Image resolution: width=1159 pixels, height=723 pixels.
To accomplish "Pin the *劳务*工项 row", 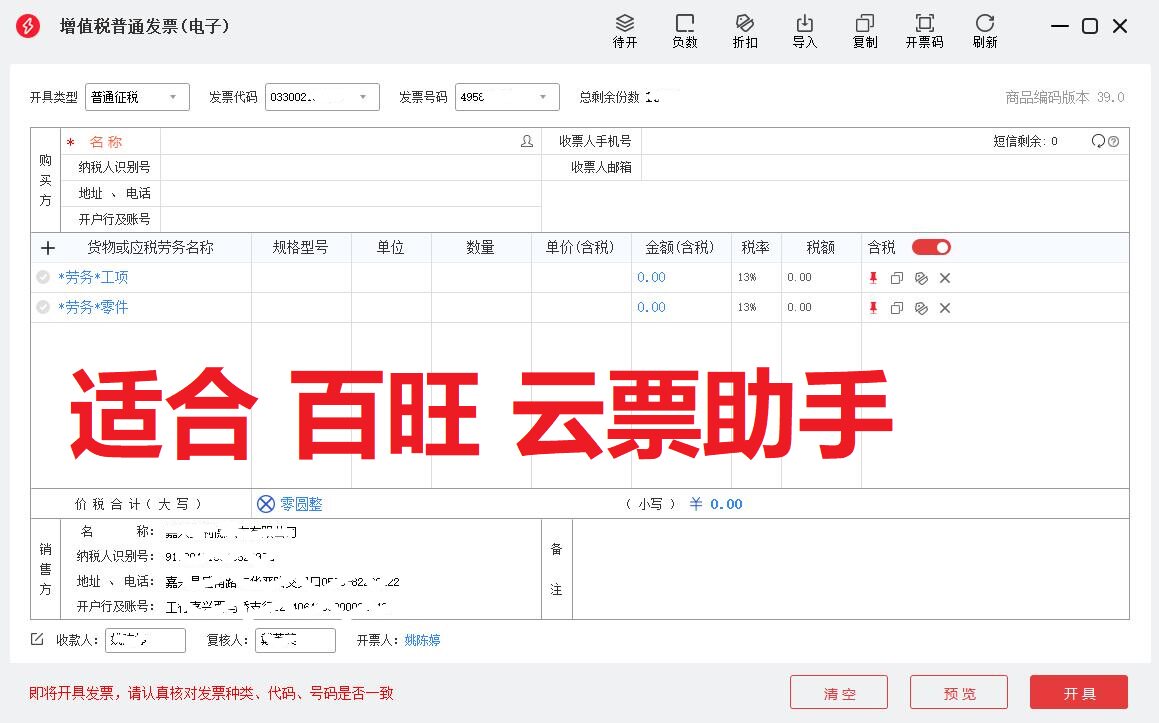I will pyautogui.click(x=873, y=278).
